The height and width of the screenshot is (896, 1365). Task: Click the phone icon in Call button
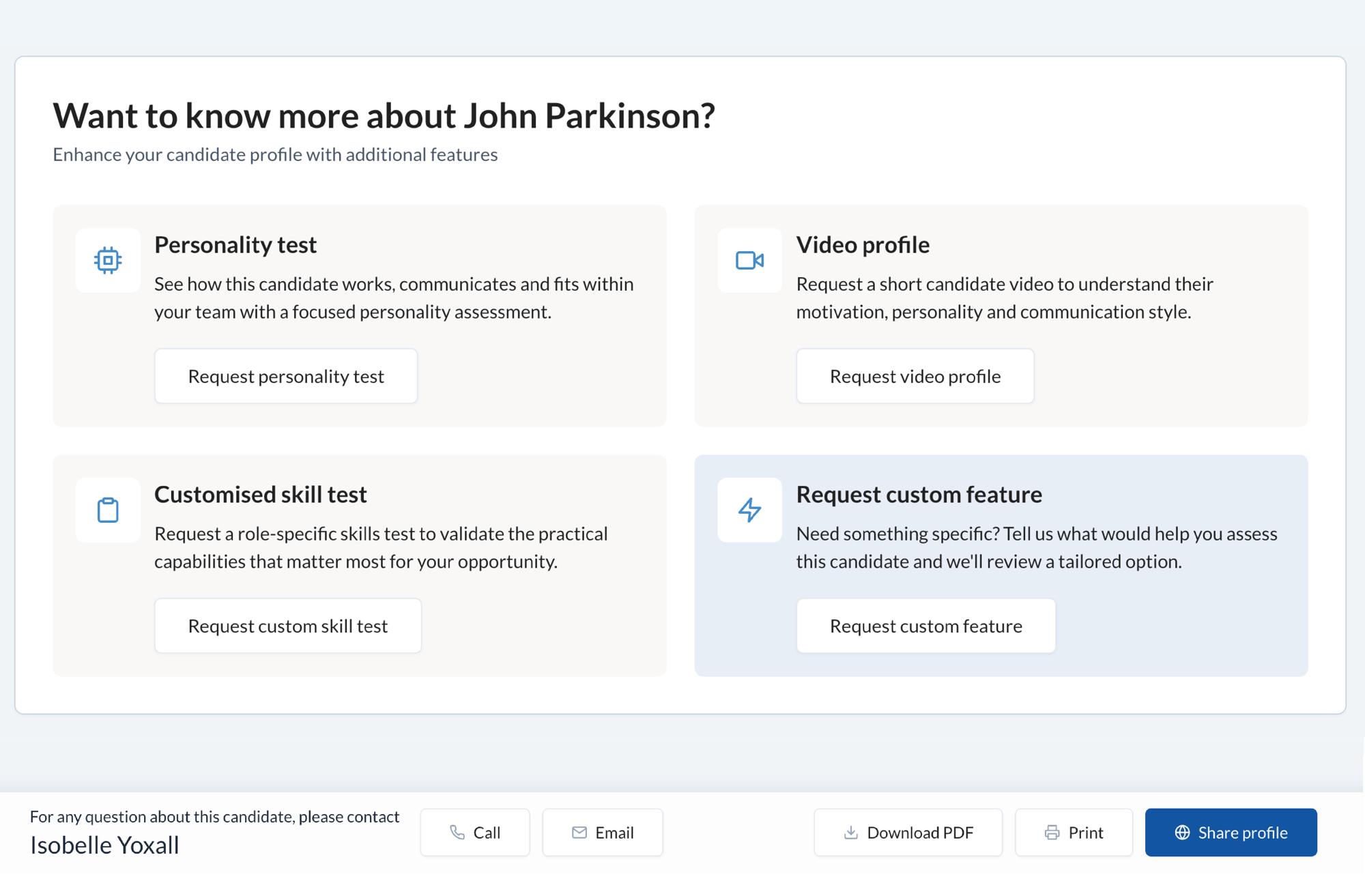457,832
